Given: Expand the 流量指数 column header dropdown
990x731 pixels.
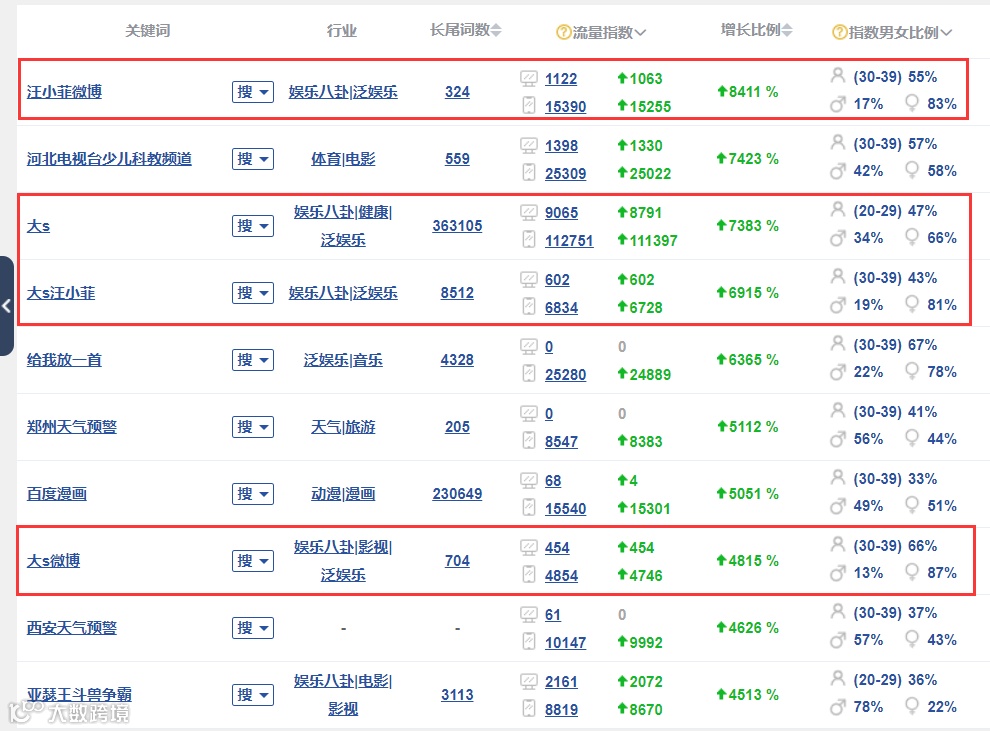Looking at the screenshot, I should 640,33.
